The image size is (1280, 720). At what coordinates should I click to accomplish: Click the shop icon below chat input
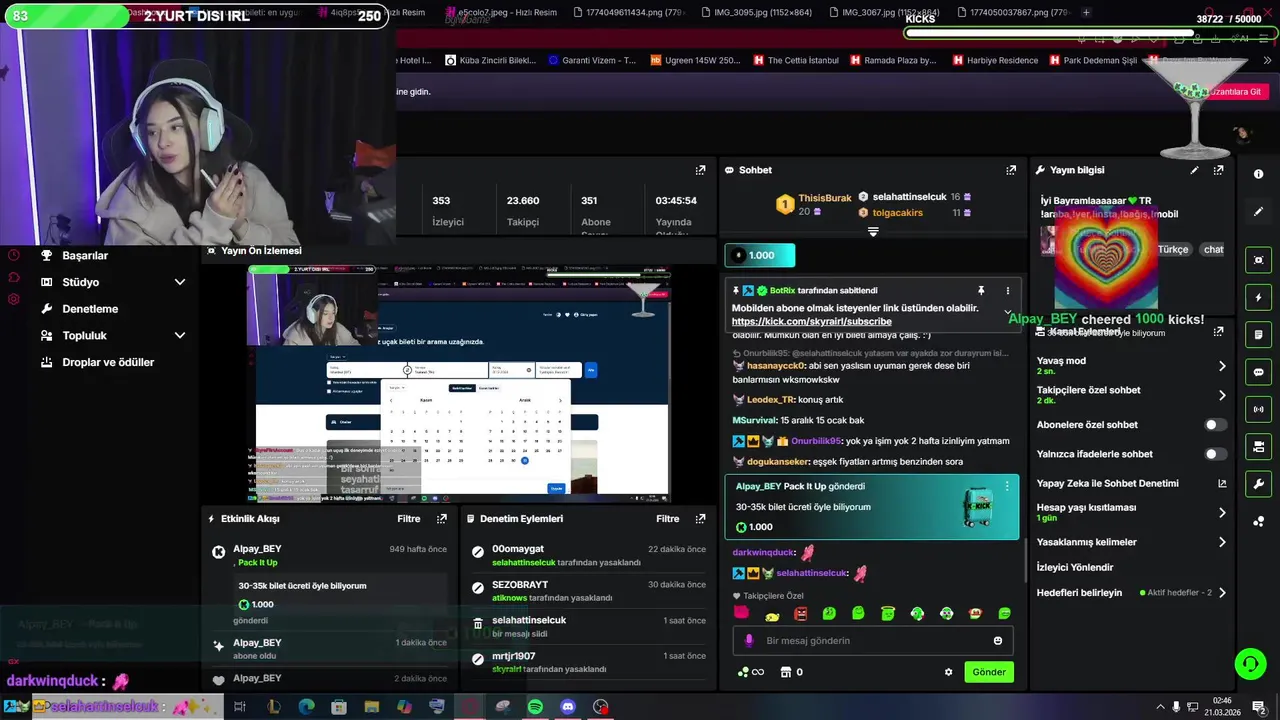(x=786, y=672)
